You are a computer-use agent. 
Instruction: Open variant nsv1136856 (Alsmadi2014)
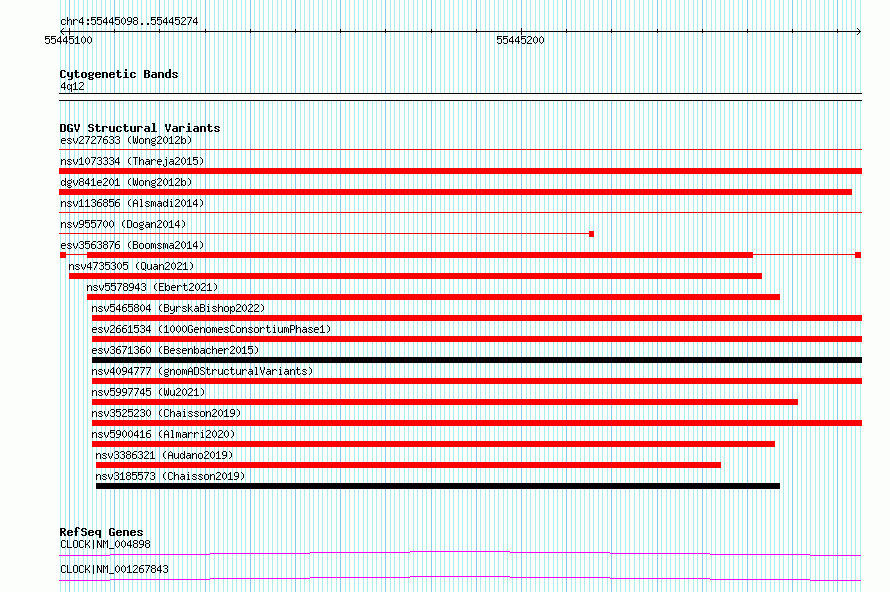pos(132,203)
